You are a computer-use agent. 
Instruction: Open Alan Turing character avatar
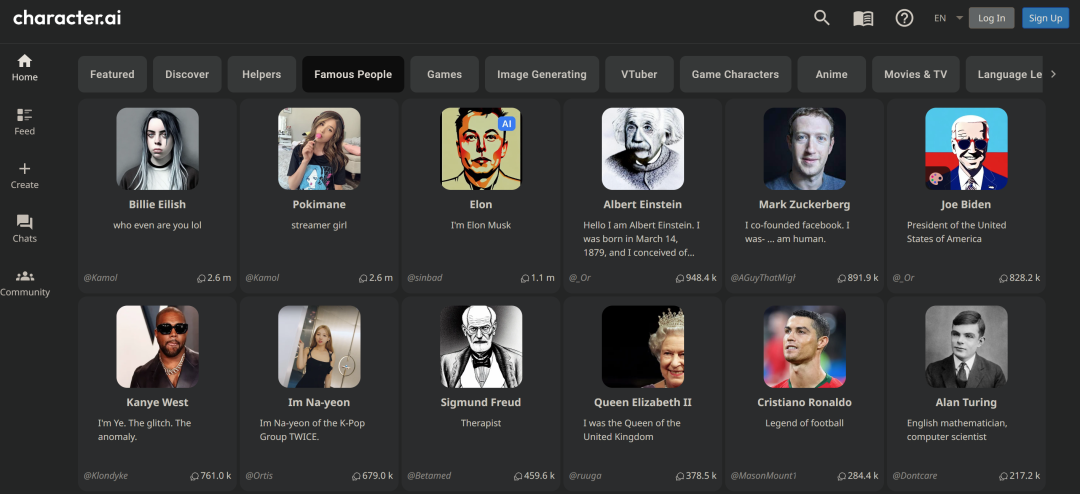click(x=966, y=347)
